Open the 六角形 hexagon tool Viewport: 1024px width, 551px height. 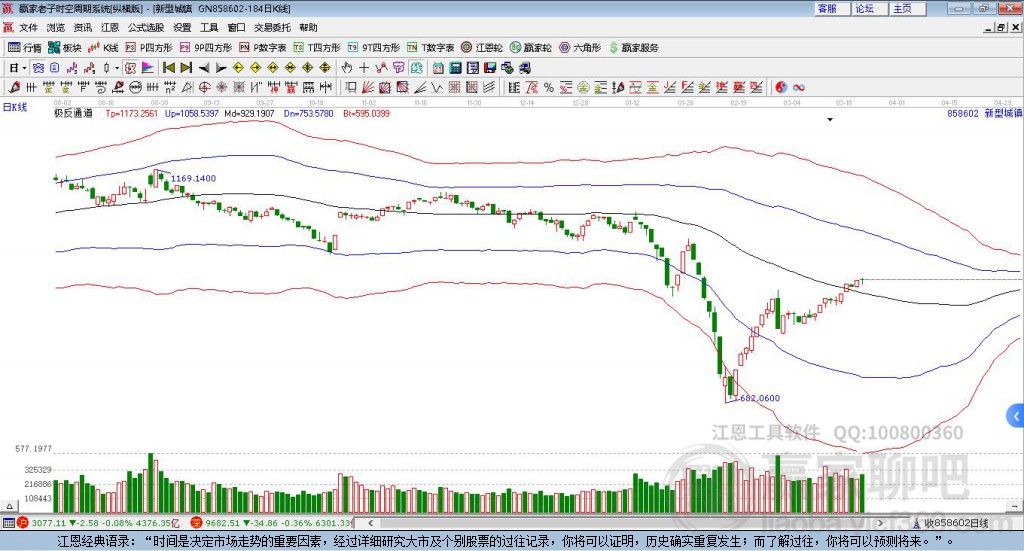click(x=580, y=48)
